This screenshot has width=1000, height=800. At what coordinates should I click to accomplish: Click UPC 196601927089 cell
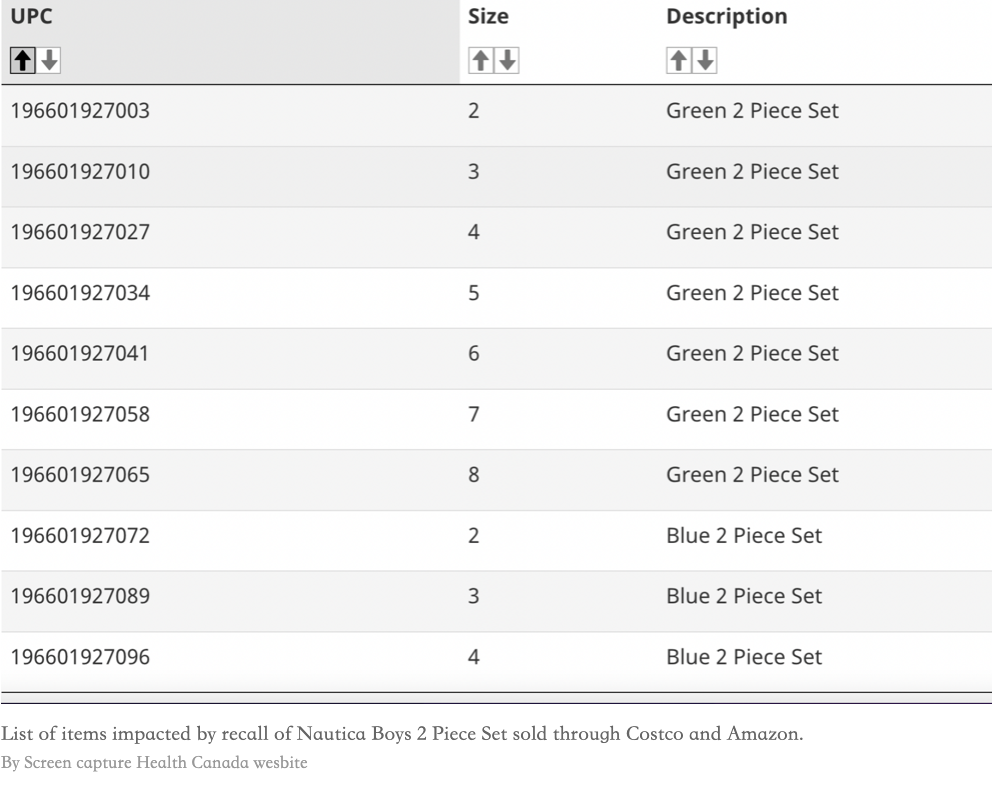click(80, 596)
